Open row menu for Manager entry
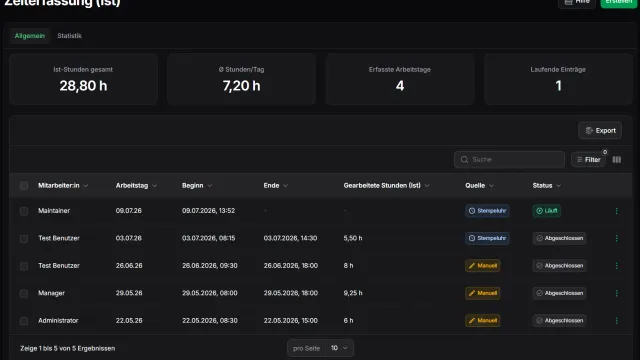Viewport: 640px width, 360px height. pos(616,293)
